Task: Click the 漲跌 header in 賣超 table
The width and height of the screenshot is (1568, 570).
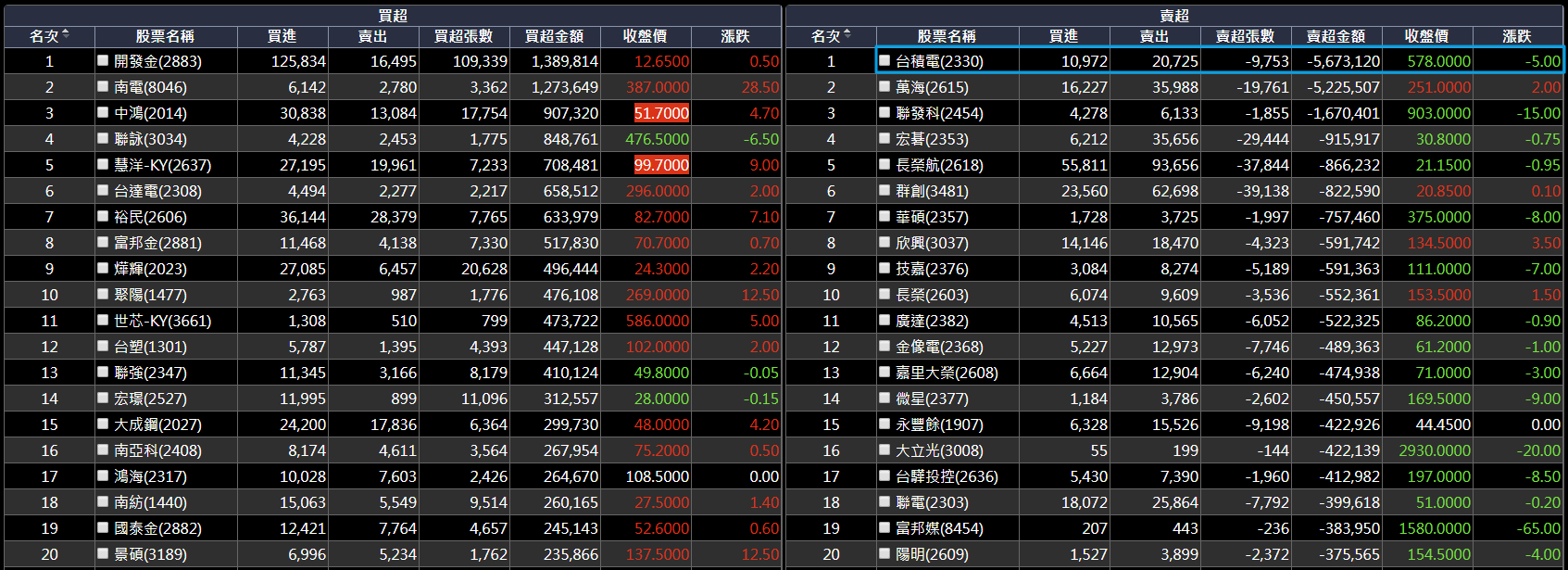Action: [1517, 36]
